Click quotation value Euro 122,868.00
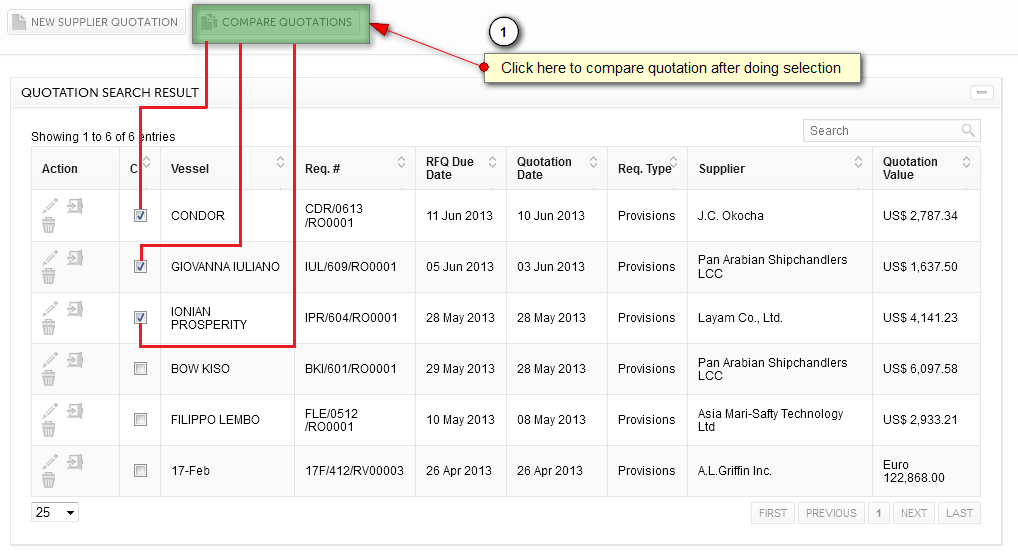1018x555 pixels. [913, 471]
